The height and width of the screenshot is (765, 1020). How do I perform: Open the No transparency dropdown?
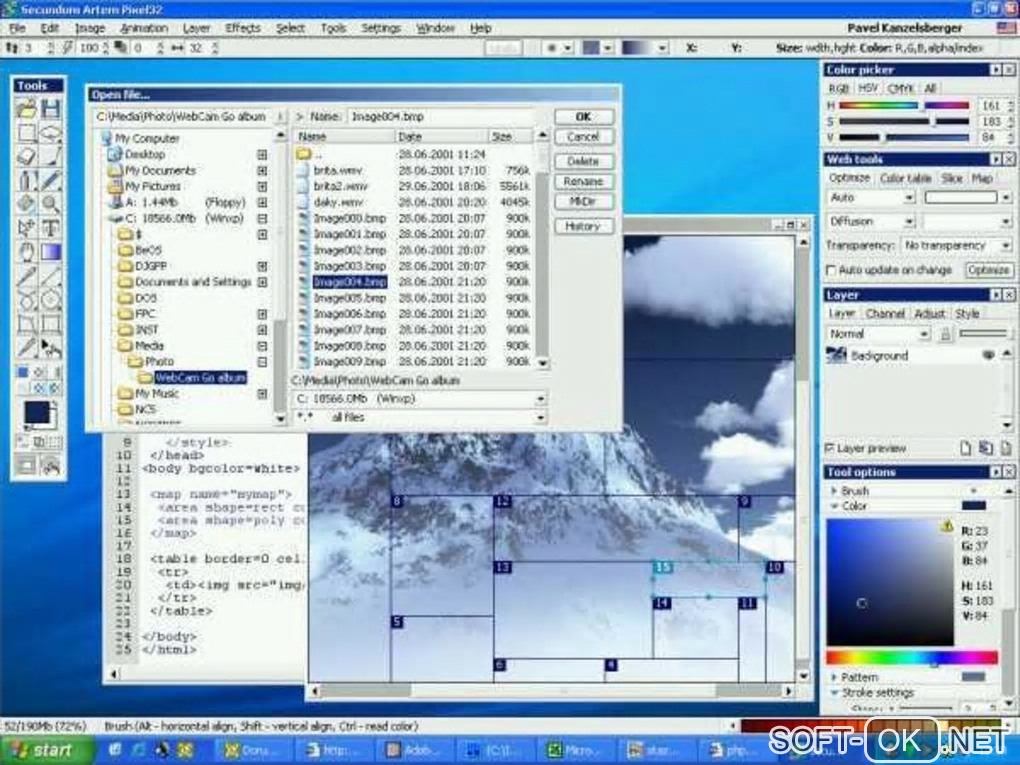(x=1006, y=246)
